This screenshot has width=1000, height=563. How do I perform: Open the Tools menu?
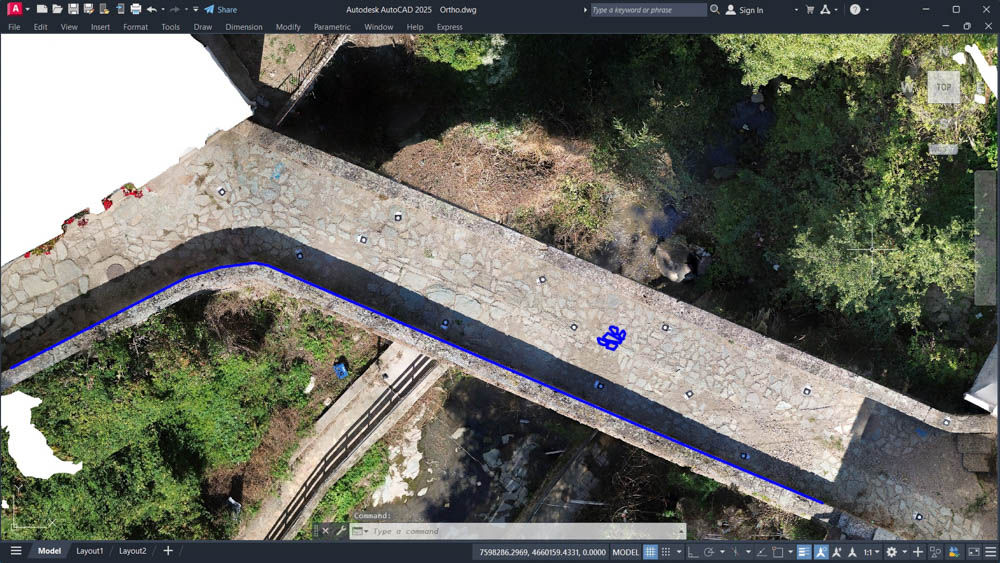coord(170,27)
